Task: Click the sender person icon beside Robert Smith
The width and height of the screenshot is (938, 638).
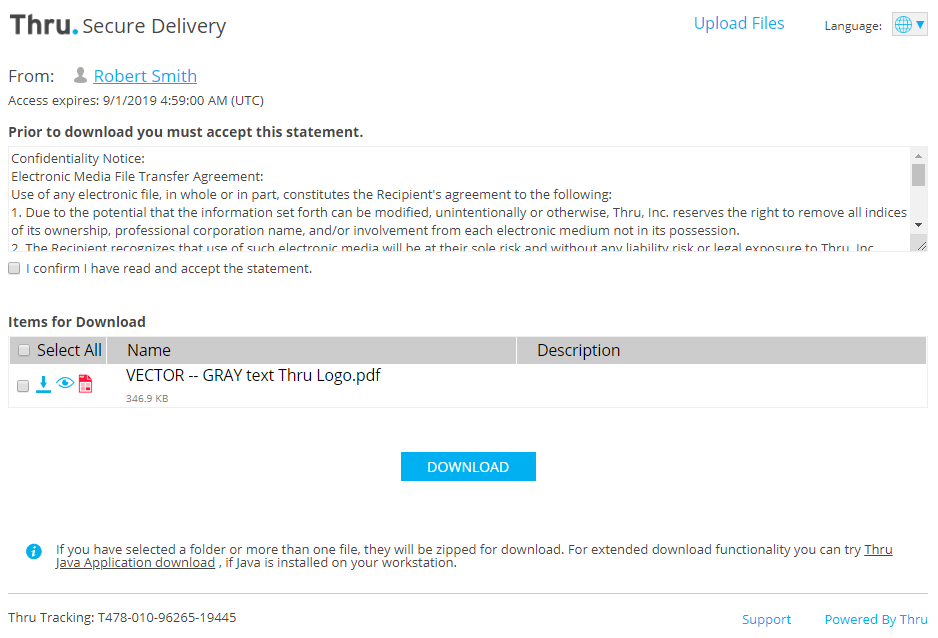Action: (x=81, y=75)
